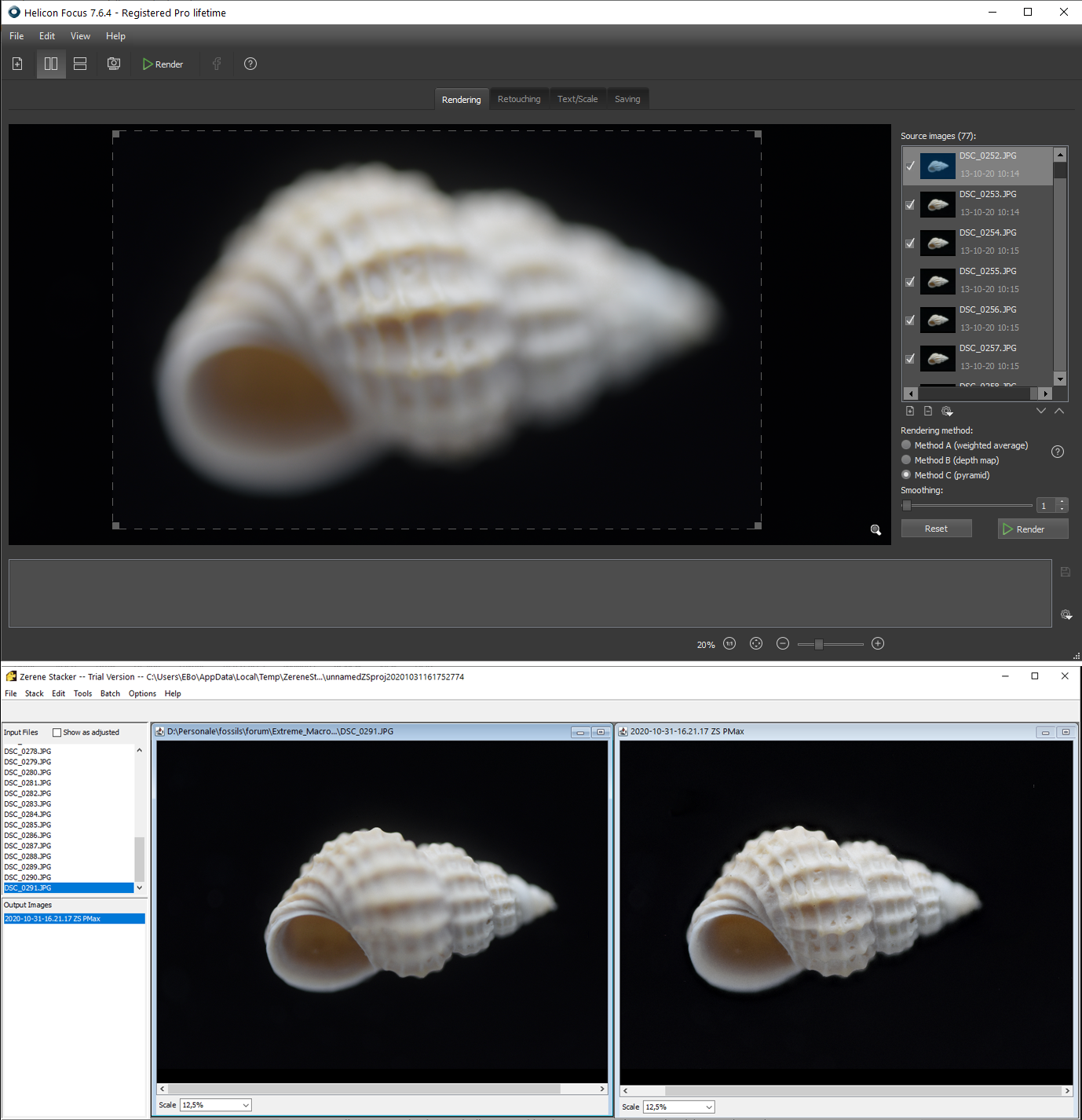
Task: Zoom out with the minus circle icon
Action: (783, 643)
